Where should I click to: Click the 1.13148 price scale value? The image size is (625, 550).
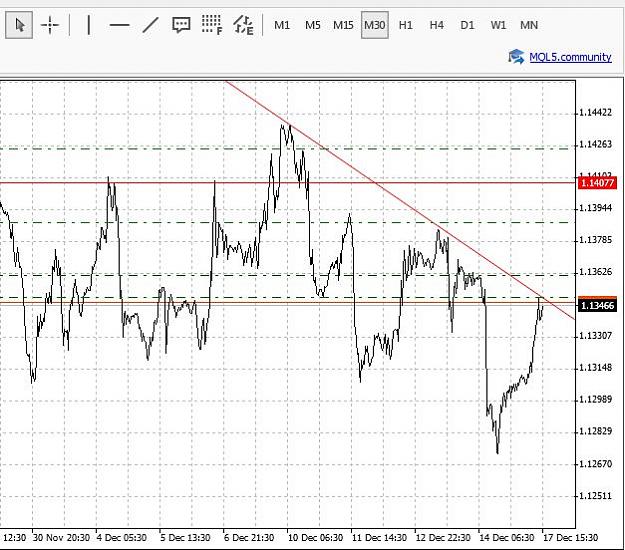click(596, 367)
